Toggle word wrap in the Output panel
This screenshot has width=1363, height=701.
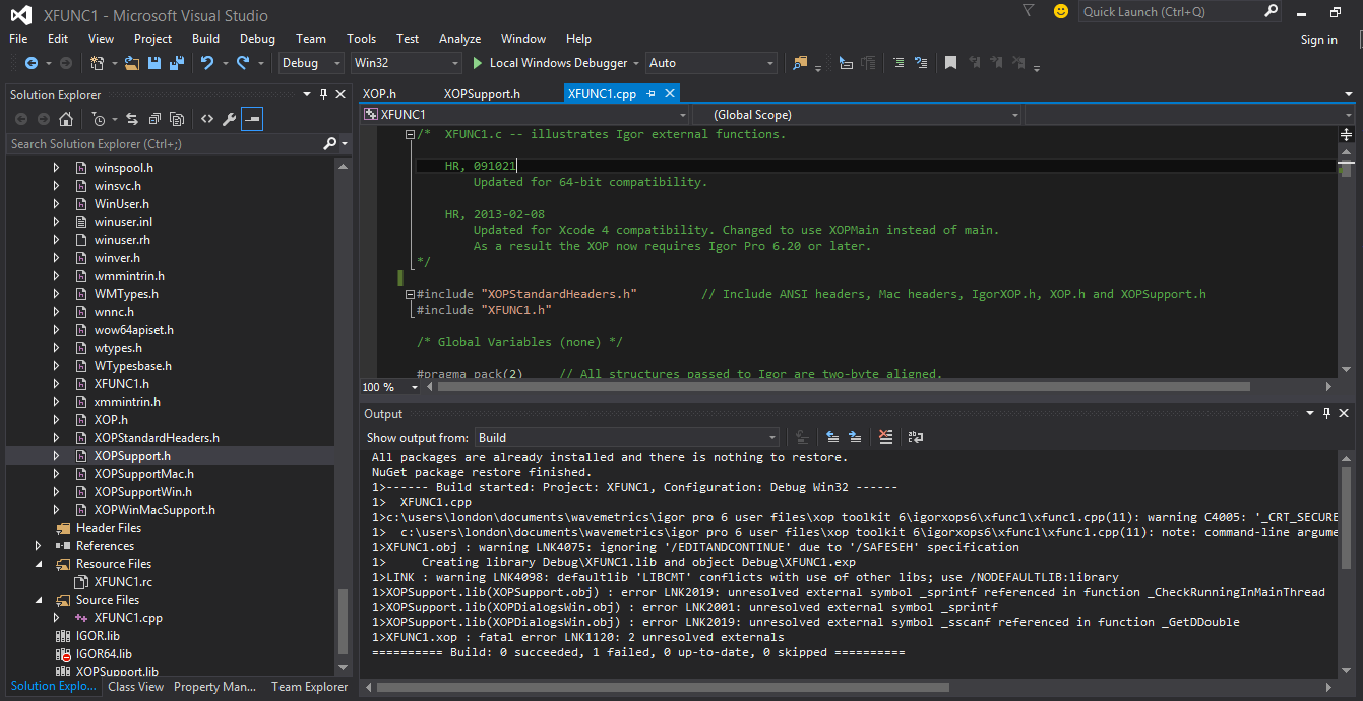pos(915,437)
